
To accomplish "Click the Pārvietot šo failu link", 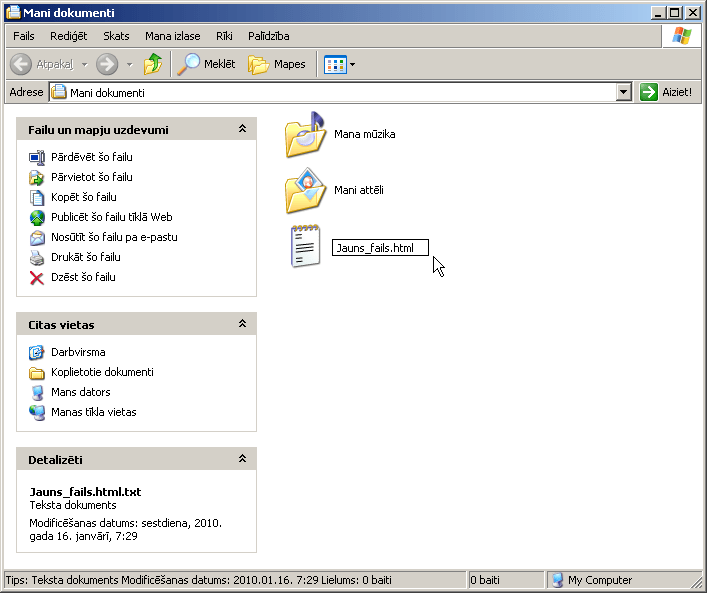I will [x=92, y=177].
